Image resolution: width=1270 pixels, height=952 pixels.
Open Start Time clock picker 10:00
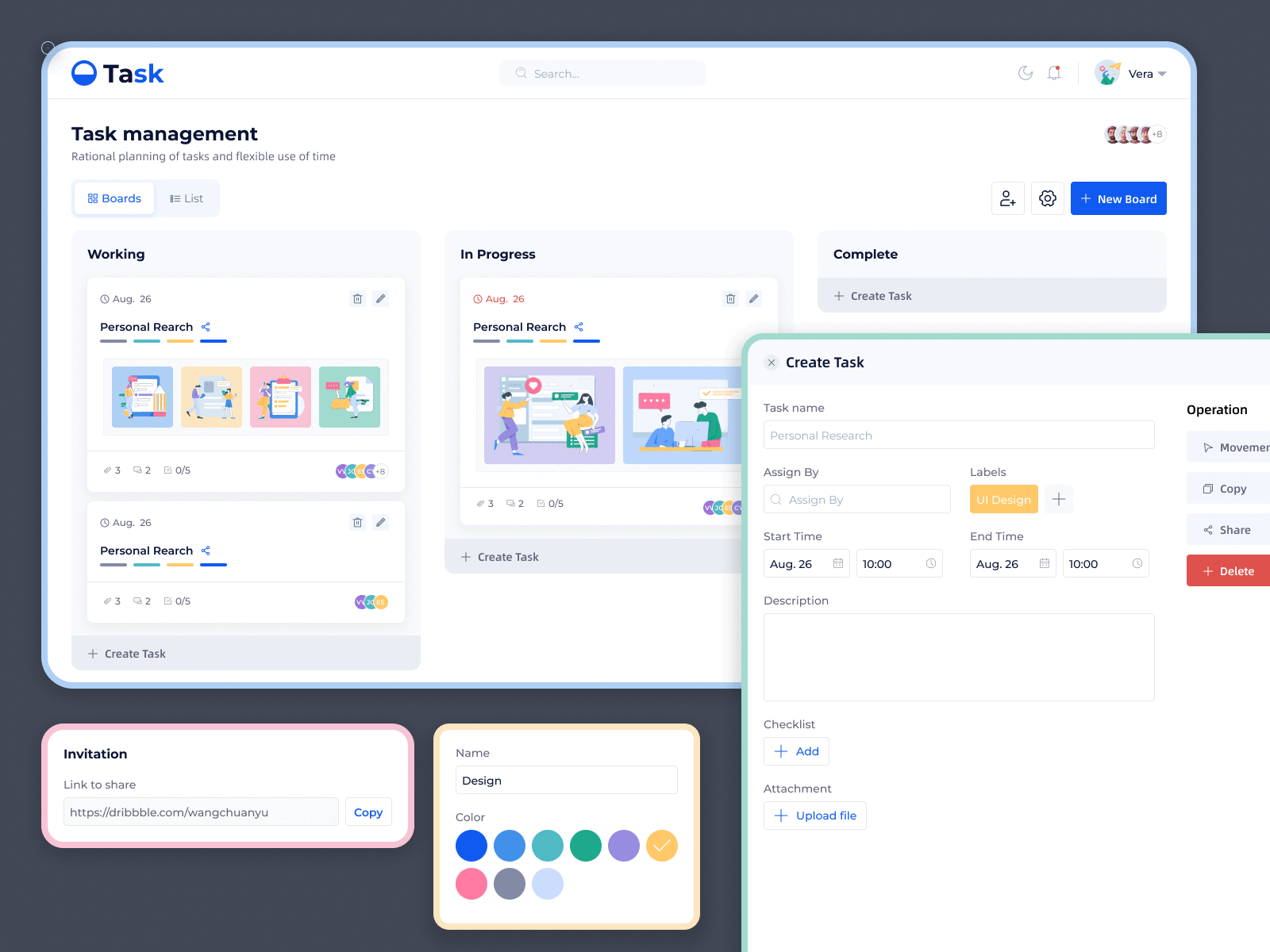[899, 563]
